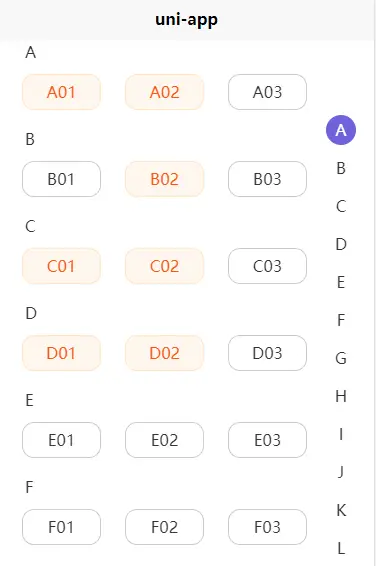376x566 pixels.
Task: Go to letter L in side index
Action: pos(341,548)
